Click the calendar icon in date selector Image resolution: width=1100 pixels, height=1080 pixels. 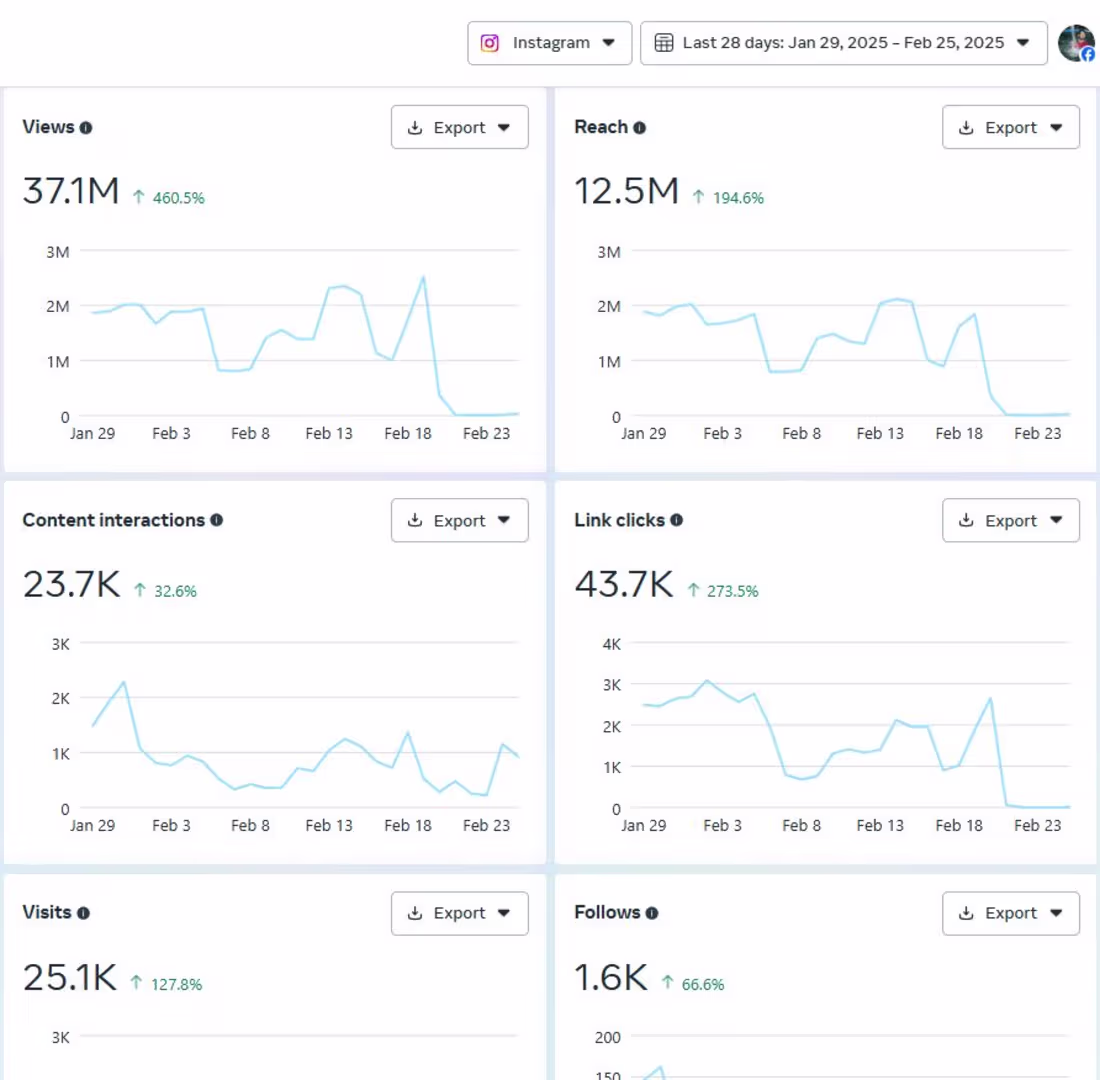click(x=664, y=43)
